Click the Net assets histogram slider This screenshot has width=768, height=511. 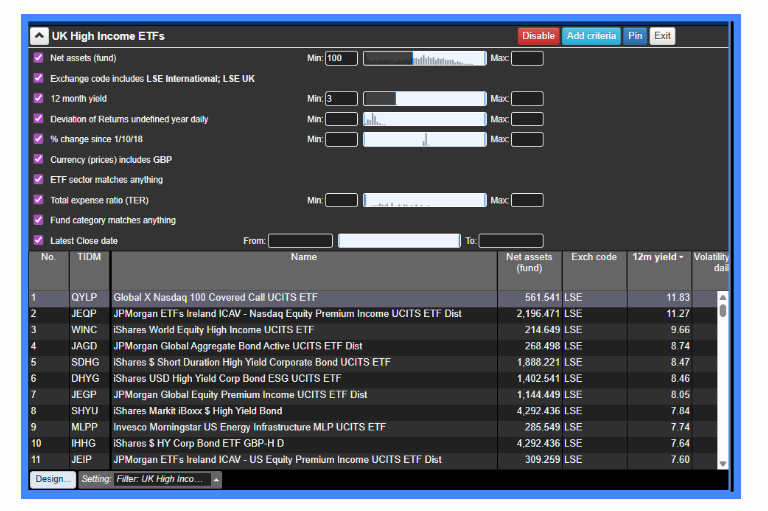[x=424, y=58]
